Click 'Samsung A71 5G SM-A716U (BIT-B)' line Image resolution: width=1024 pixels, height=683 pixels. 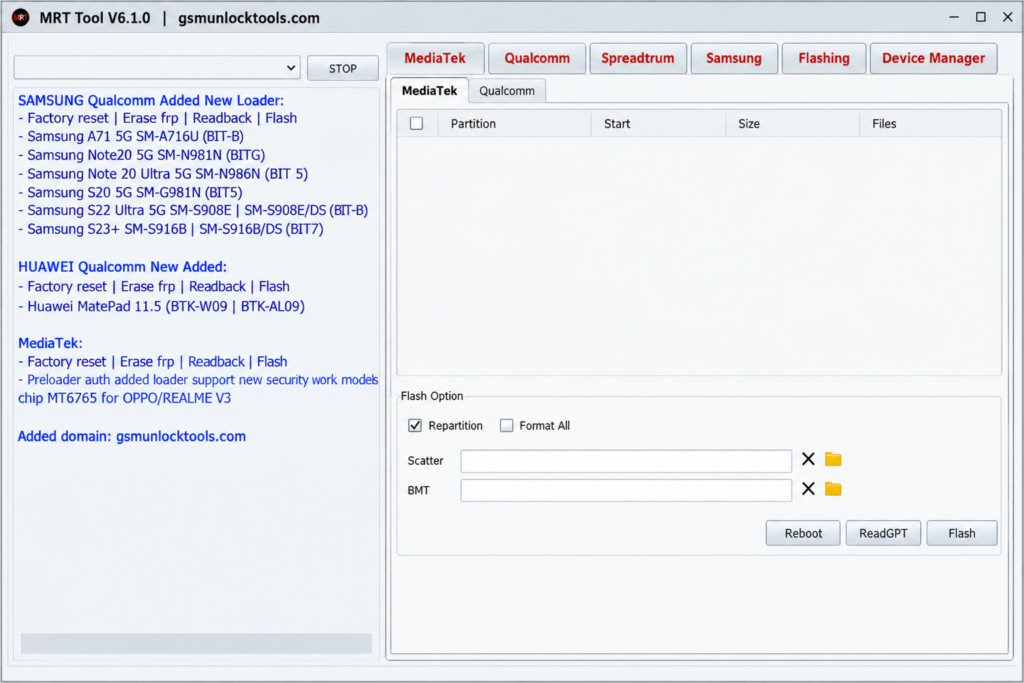point(131,136)
